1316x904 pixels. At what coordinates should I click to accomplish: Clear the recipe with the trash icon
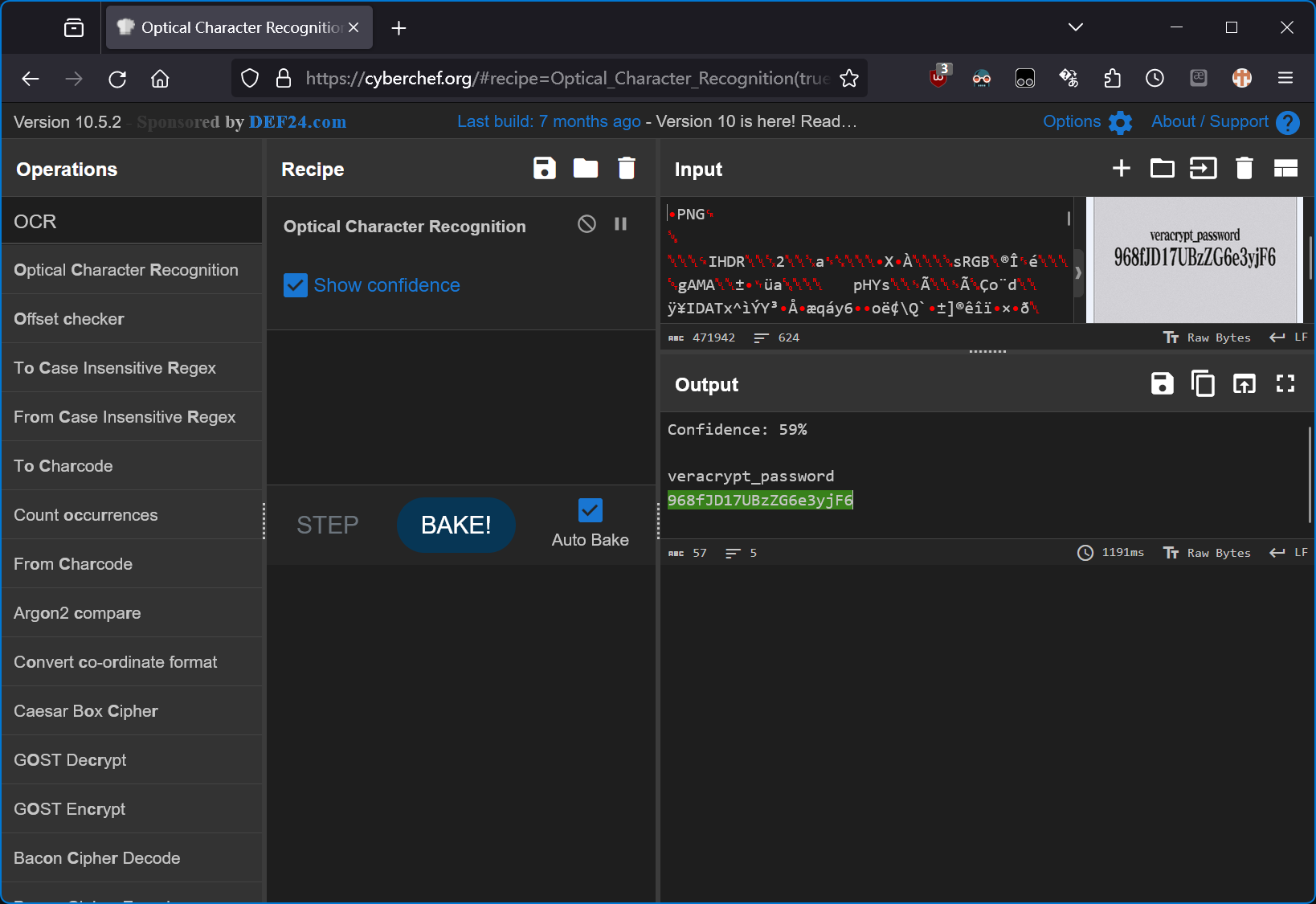point(626,169)
